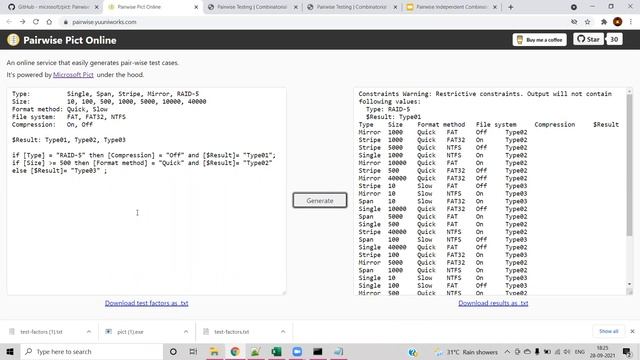Close the Pairwise Pict Online tab

pyautogui.click(x=196, y=7)
